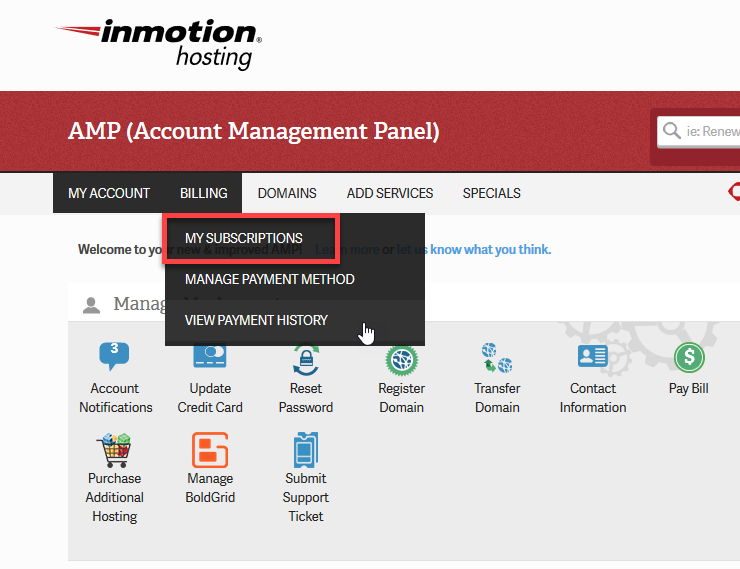Viewport: 740px width, 569px height.
Task: Click the Update Credit Card label
Action: pos(210,398)
